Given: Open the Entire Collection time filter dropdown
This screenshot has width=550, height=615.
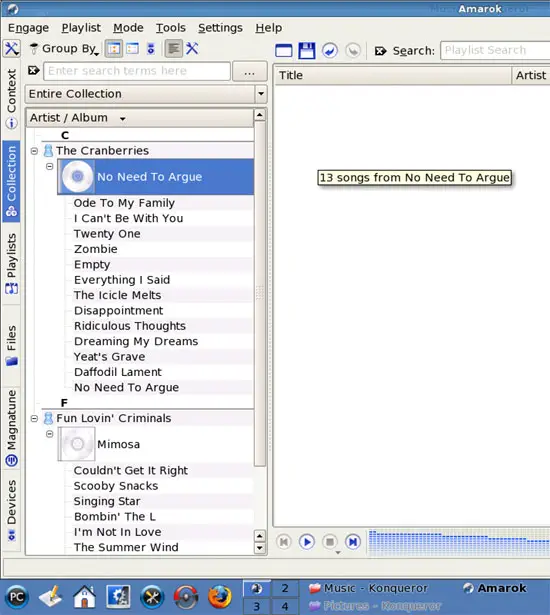Looking at the screenshot, I should click(x=146, y=94).
